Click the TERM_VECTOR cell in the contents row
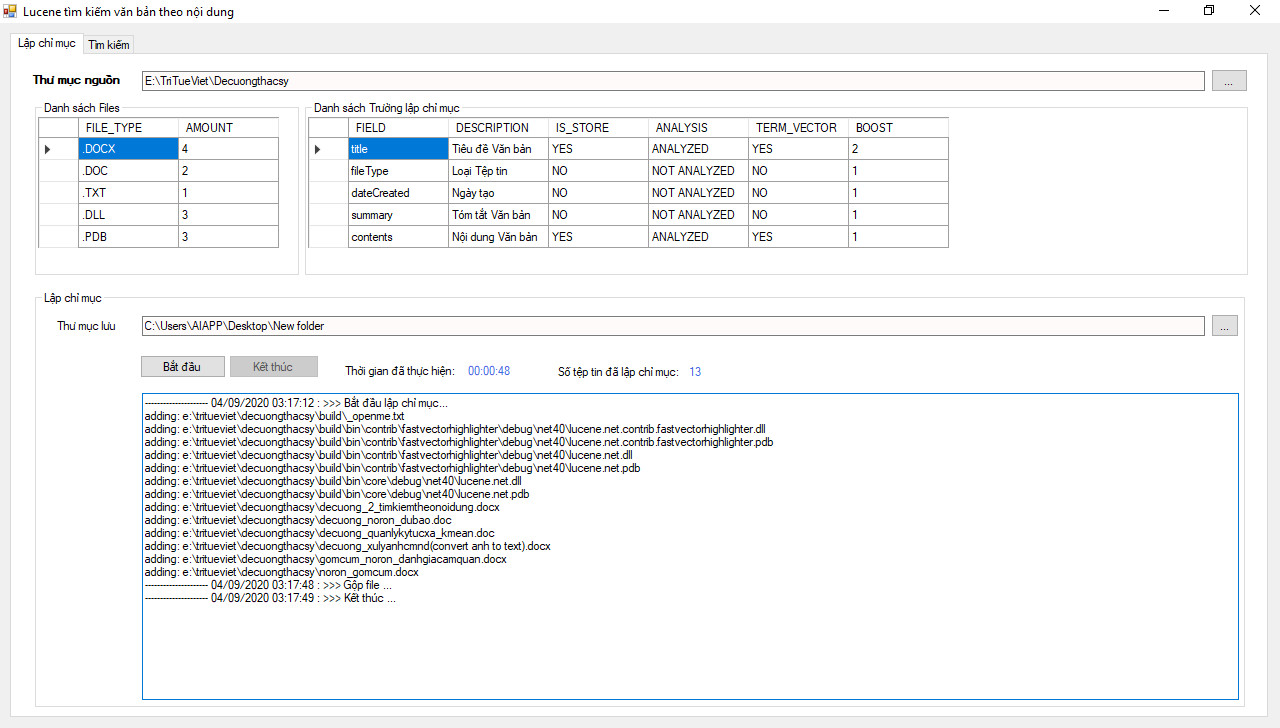Image resolution: width=1280 pixels, height=728 pixels. [x=799, y=237]
